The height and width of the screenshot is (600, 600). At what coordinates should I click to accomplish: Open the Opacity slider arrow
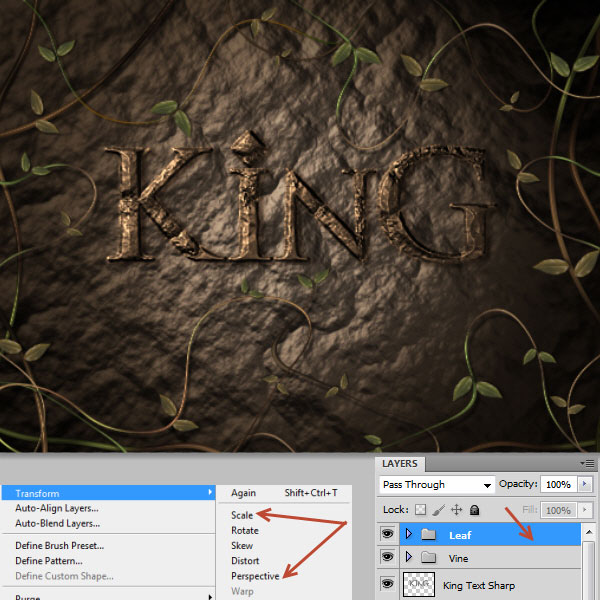[584, 484]
